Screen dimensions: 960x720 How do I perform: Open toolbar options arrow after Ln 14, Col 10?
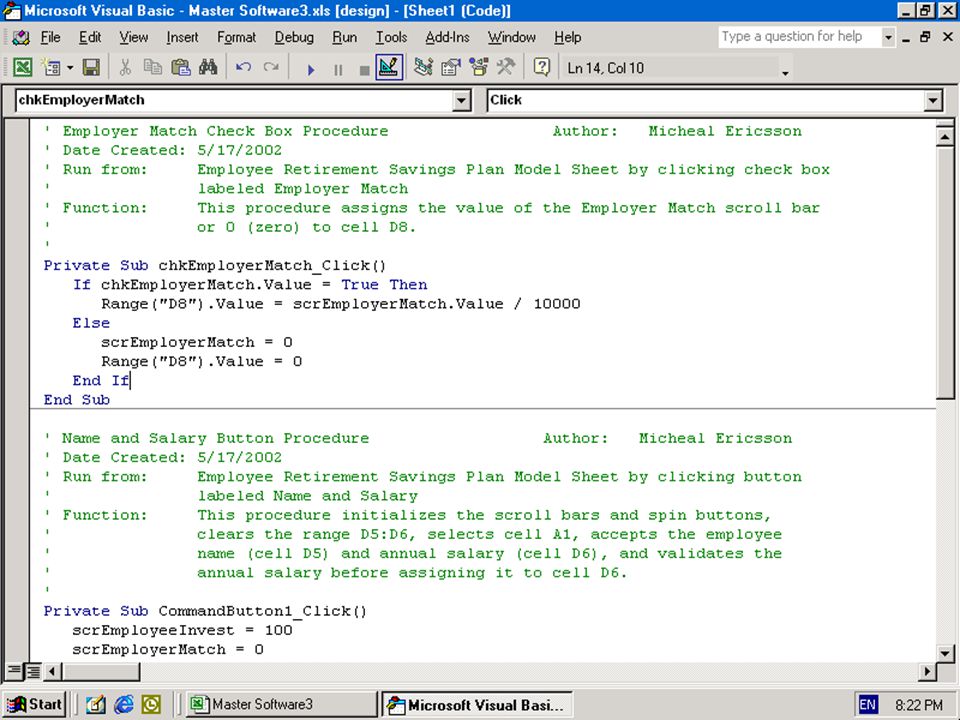pyautogui.click(x=785, y=73)
